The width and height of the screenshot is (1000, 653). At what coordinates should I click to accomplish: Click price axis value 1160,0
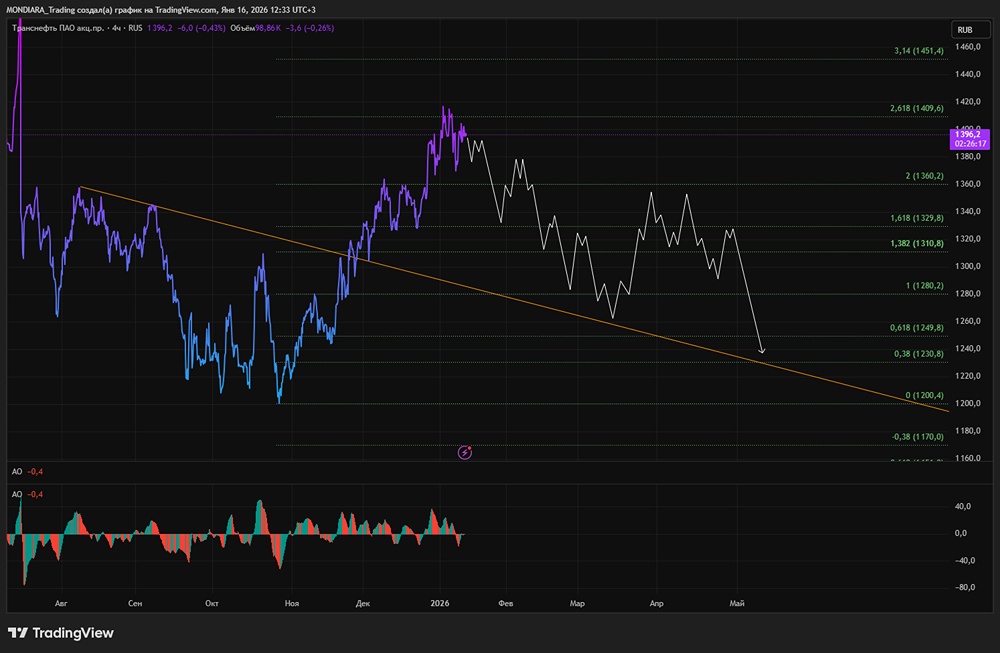pos(967,457)
